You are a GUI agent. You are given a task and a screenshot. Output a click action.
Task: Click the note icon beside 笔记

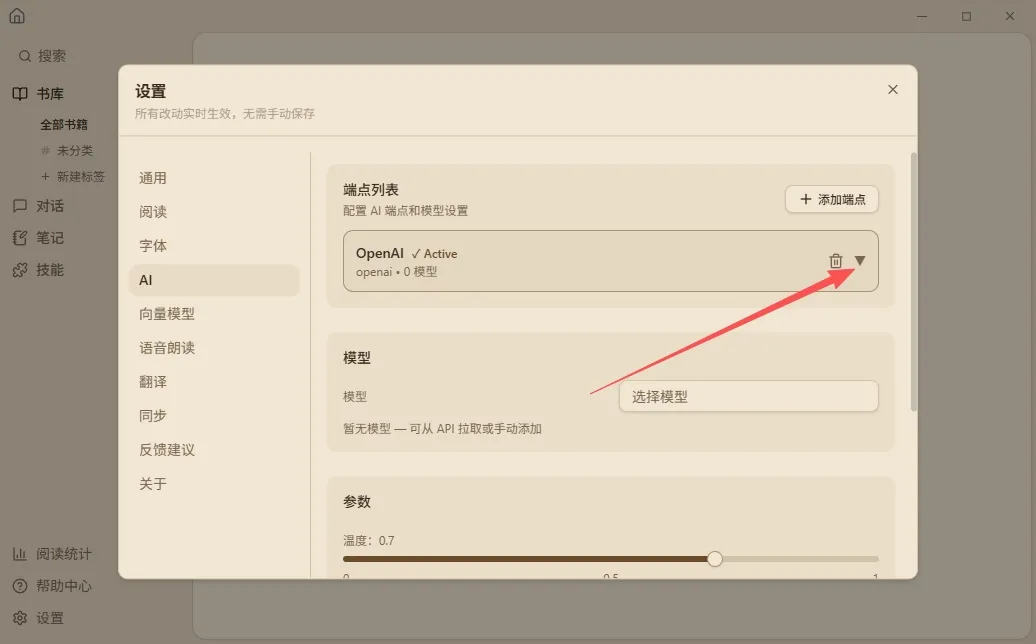click(x=20, y=238)
